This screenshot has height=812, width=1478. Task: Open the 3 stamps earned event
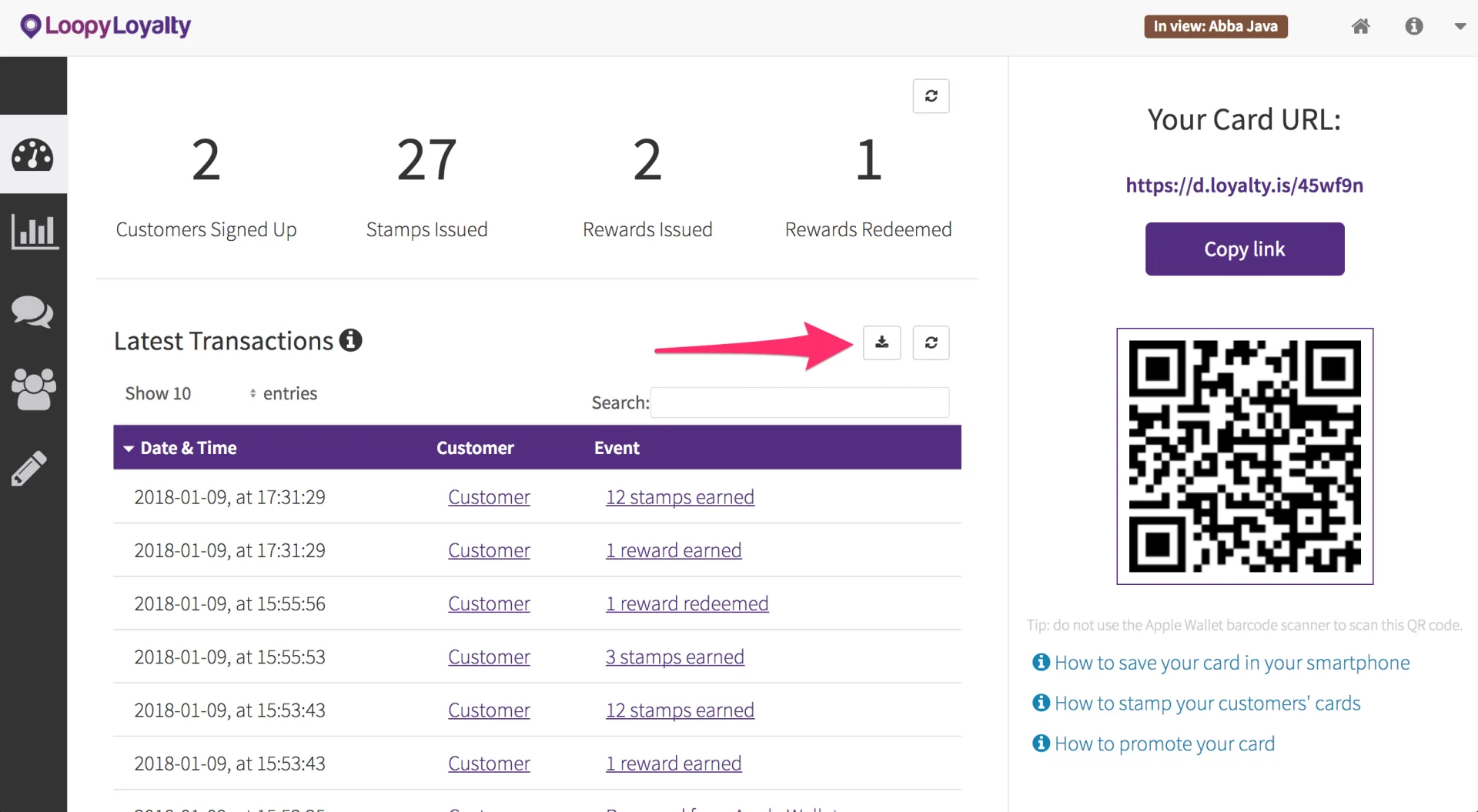point(674,657)
